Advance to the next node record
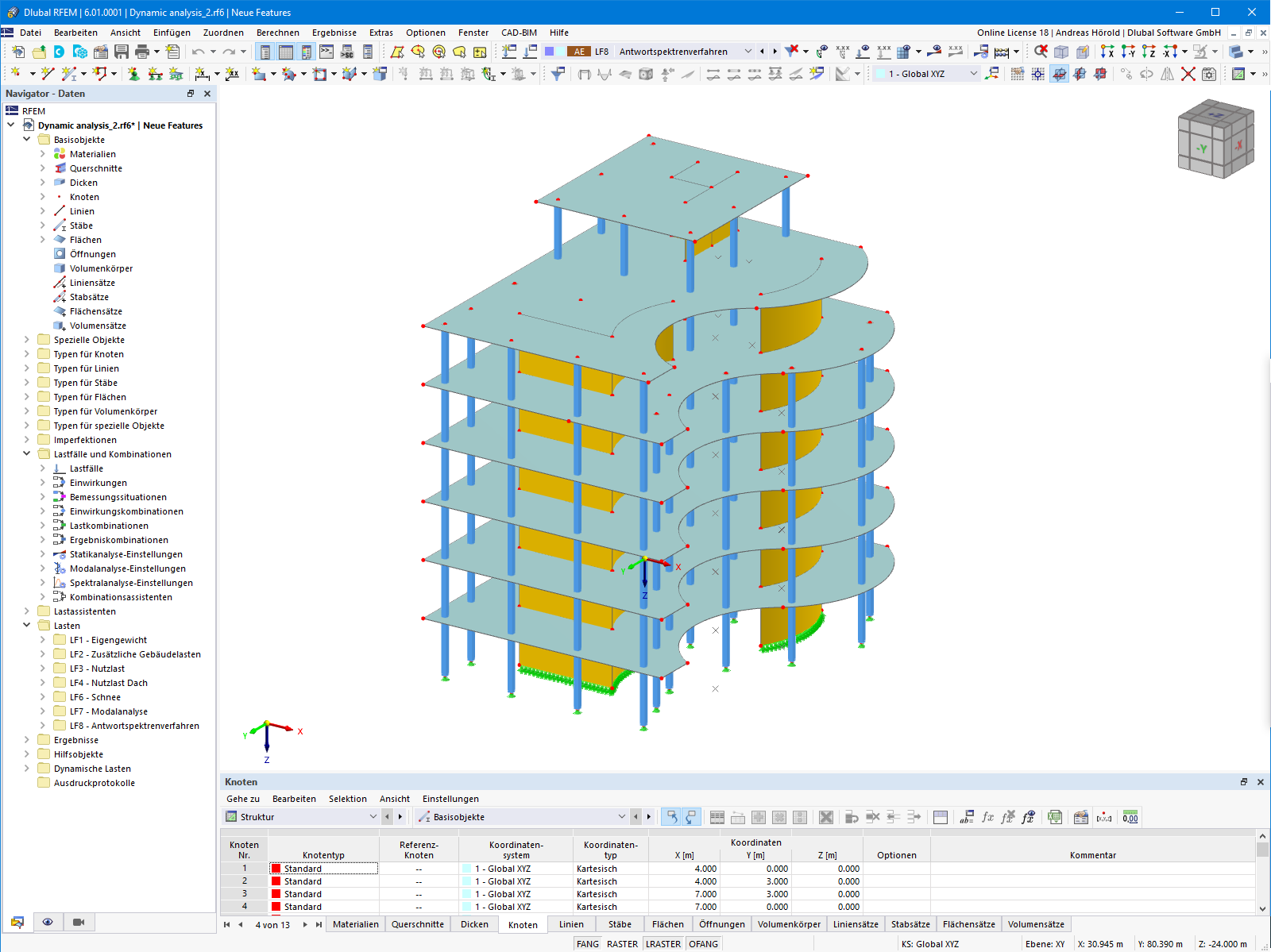The image size is (1271, 952). [305, 924]
